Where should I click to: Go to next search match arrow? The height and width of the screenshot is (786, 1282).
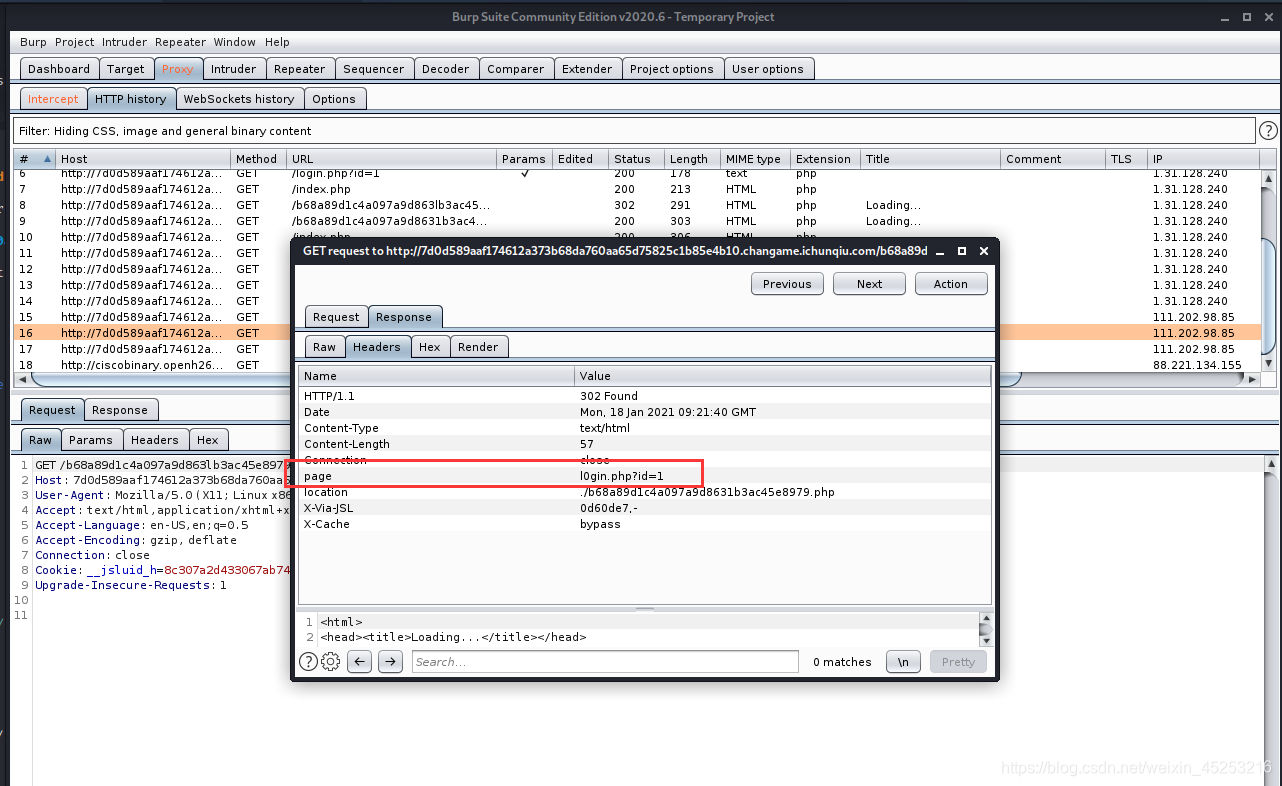(391, 661)
